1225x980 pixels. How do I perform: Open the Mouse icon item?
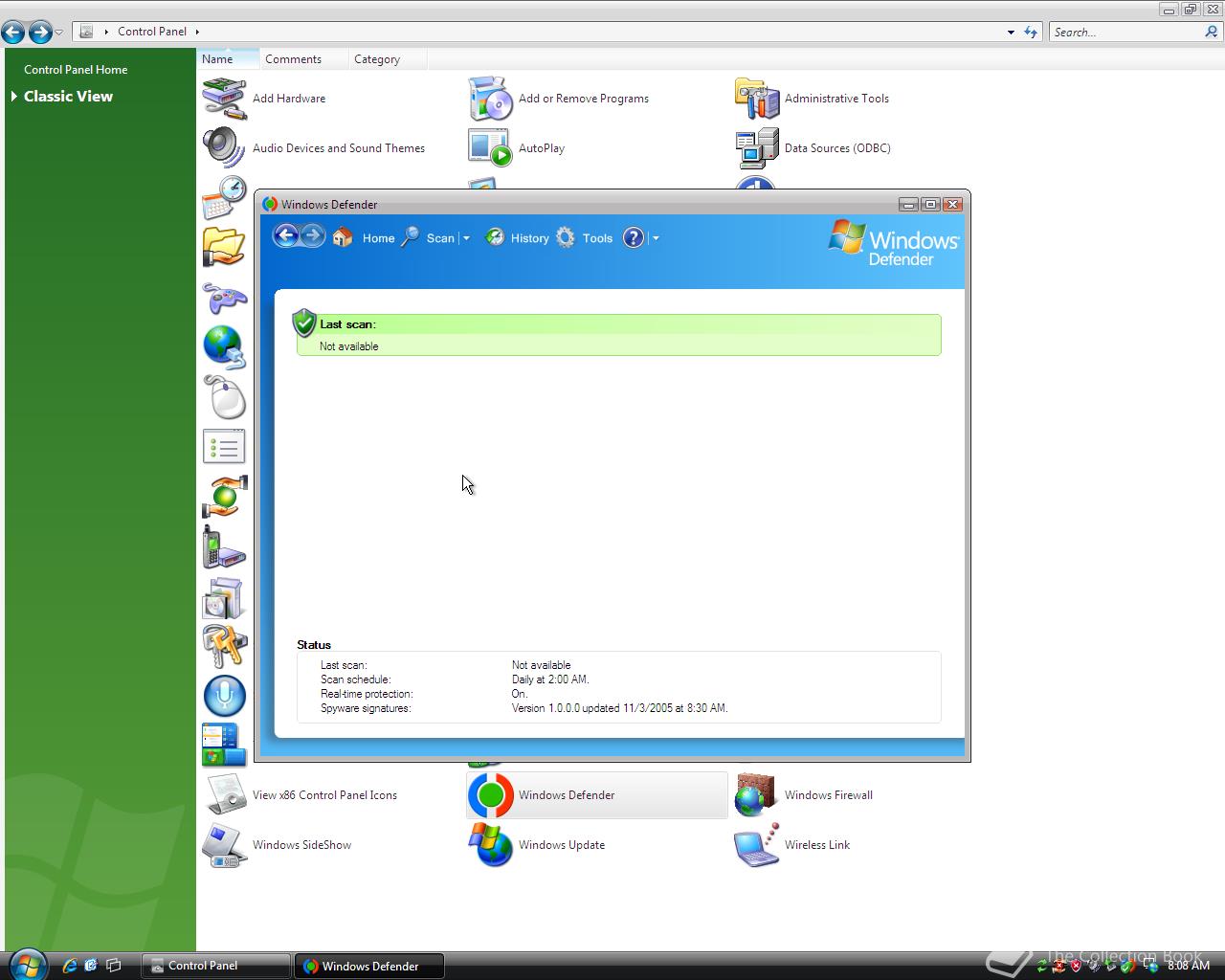225,396
